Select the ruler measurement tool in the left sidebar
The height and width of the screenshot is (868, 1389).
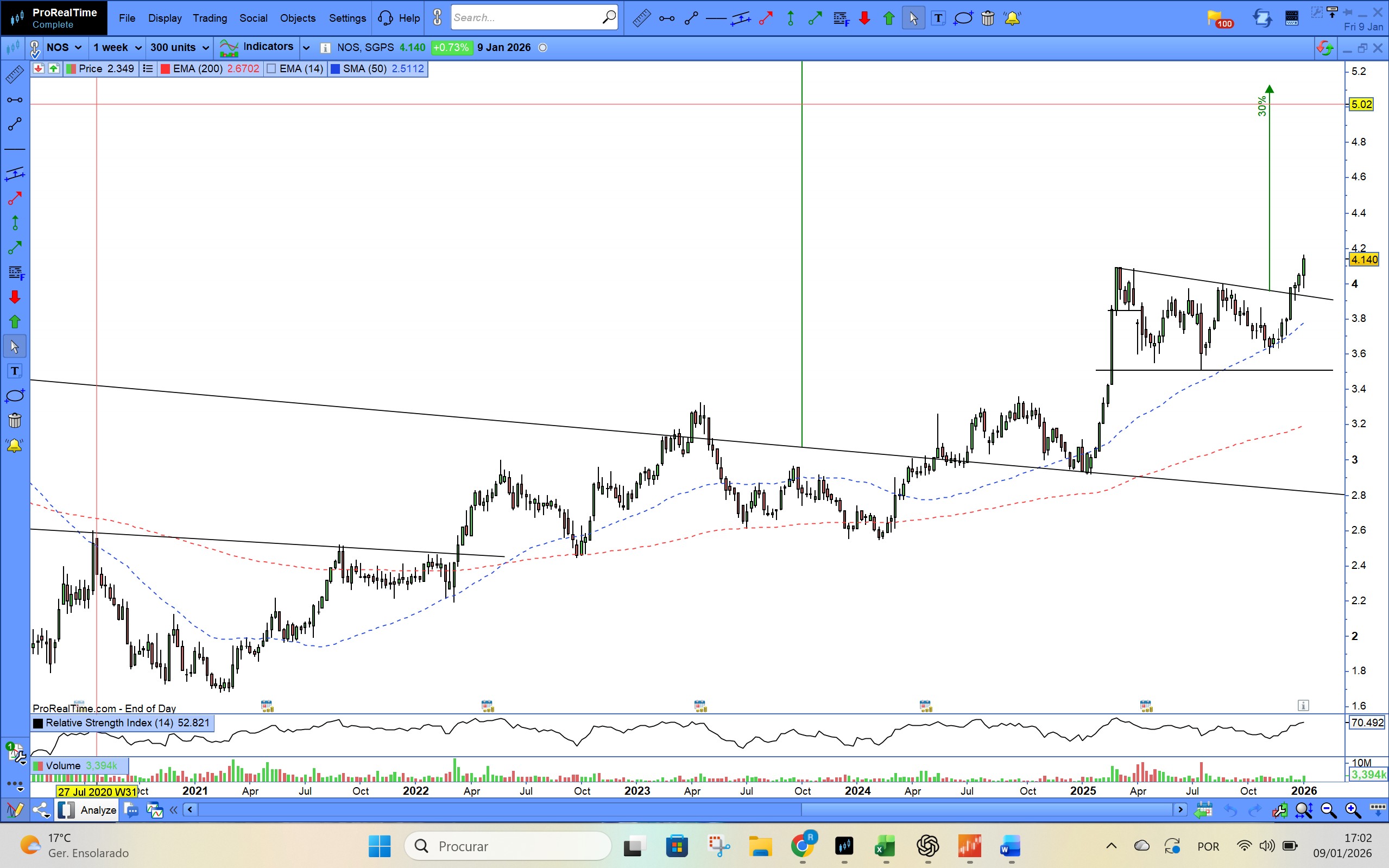tap(14, 74)
